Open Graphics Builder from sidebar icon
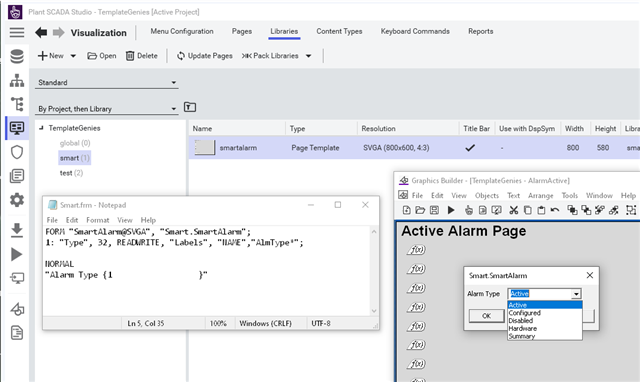Image resolution: width=640 pixels, height=382 pixels. (17, 309)
